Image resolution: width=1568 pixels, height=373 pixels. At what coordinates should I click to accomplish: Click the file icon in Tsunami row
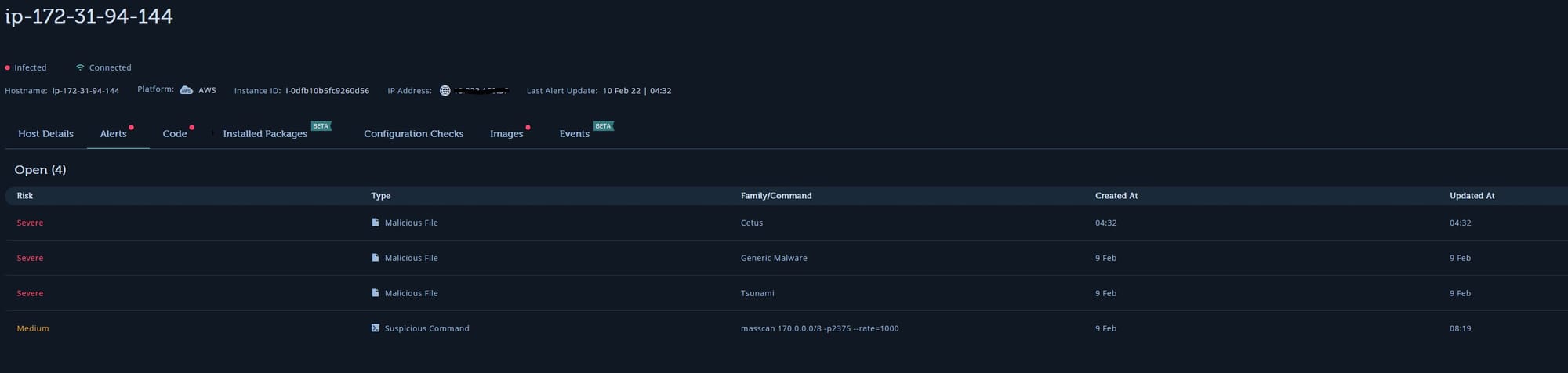[376, 293]
